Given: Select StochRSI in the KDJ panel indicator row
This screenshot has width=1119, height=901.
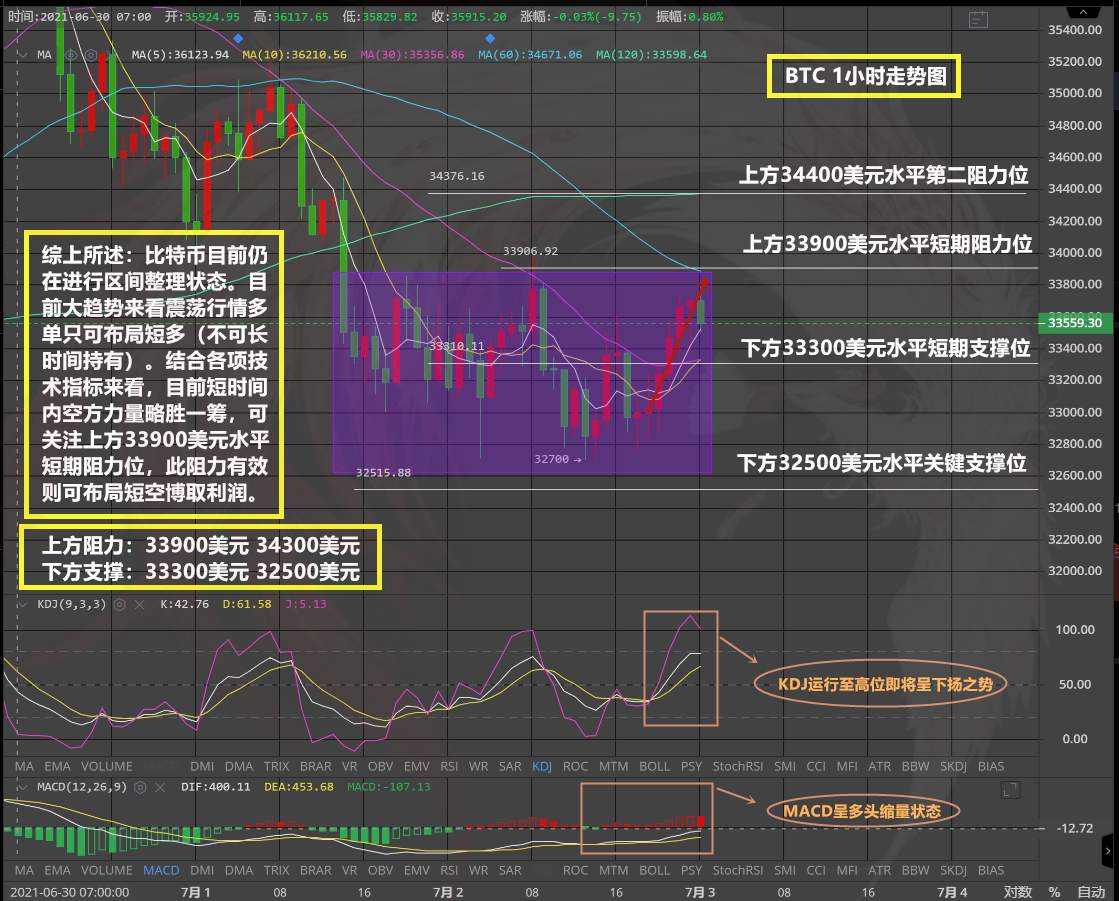Looking at the screenshot, I should tap(738, 766).
